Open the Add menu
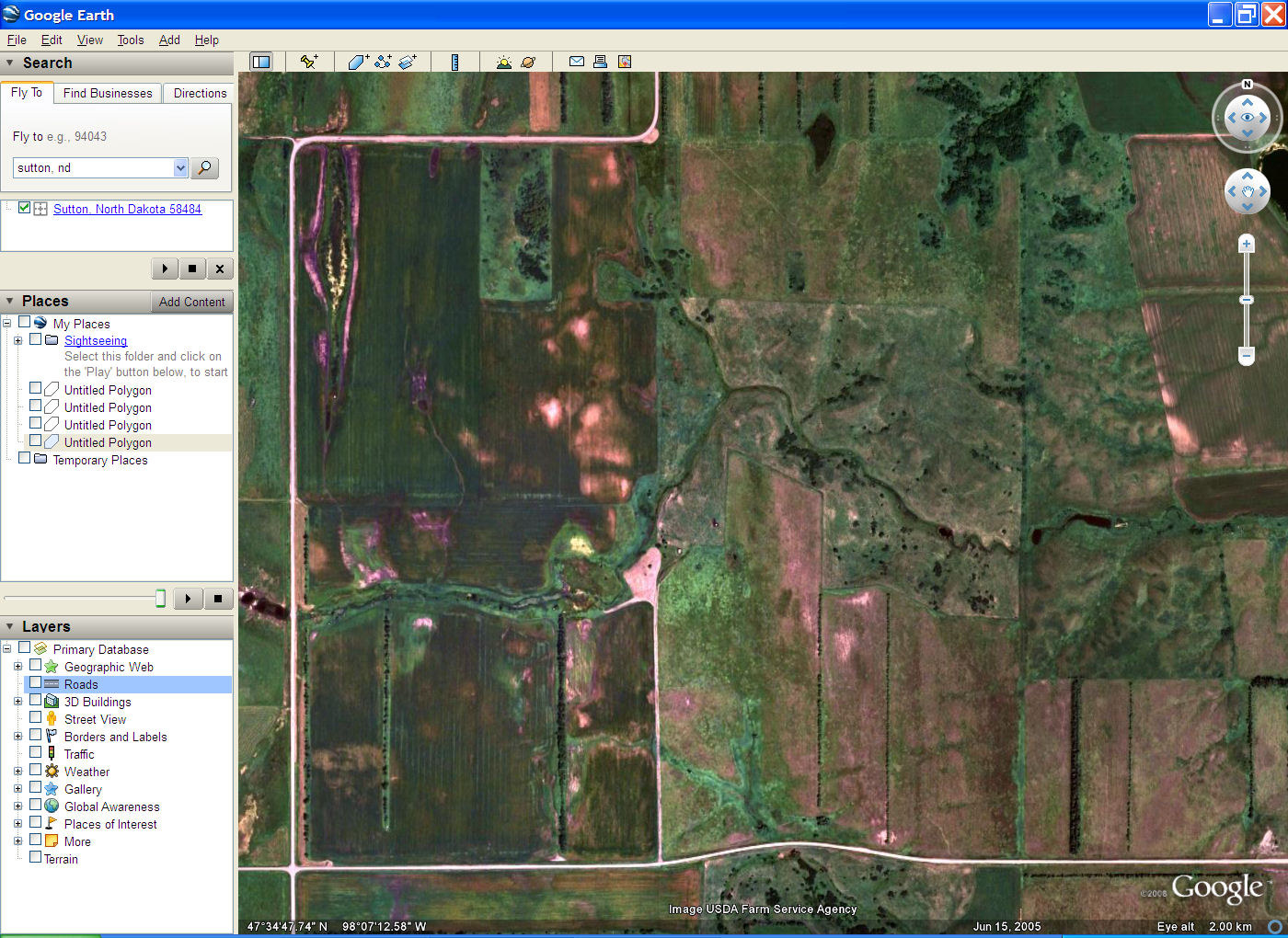The width and height of the screenshot is (1288, 938). click(x=169, y=40)
